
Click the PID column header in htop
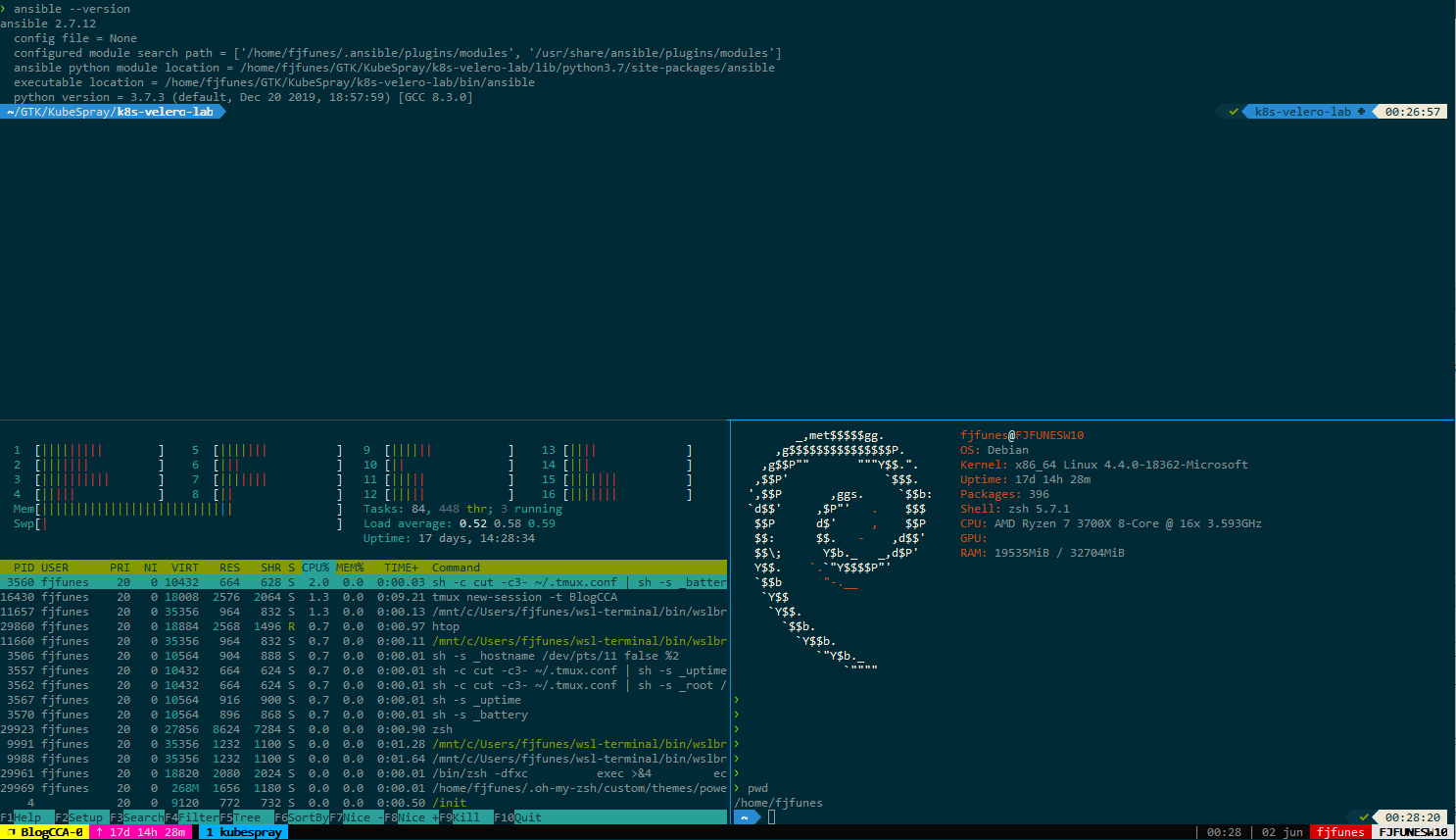[24, 568]
